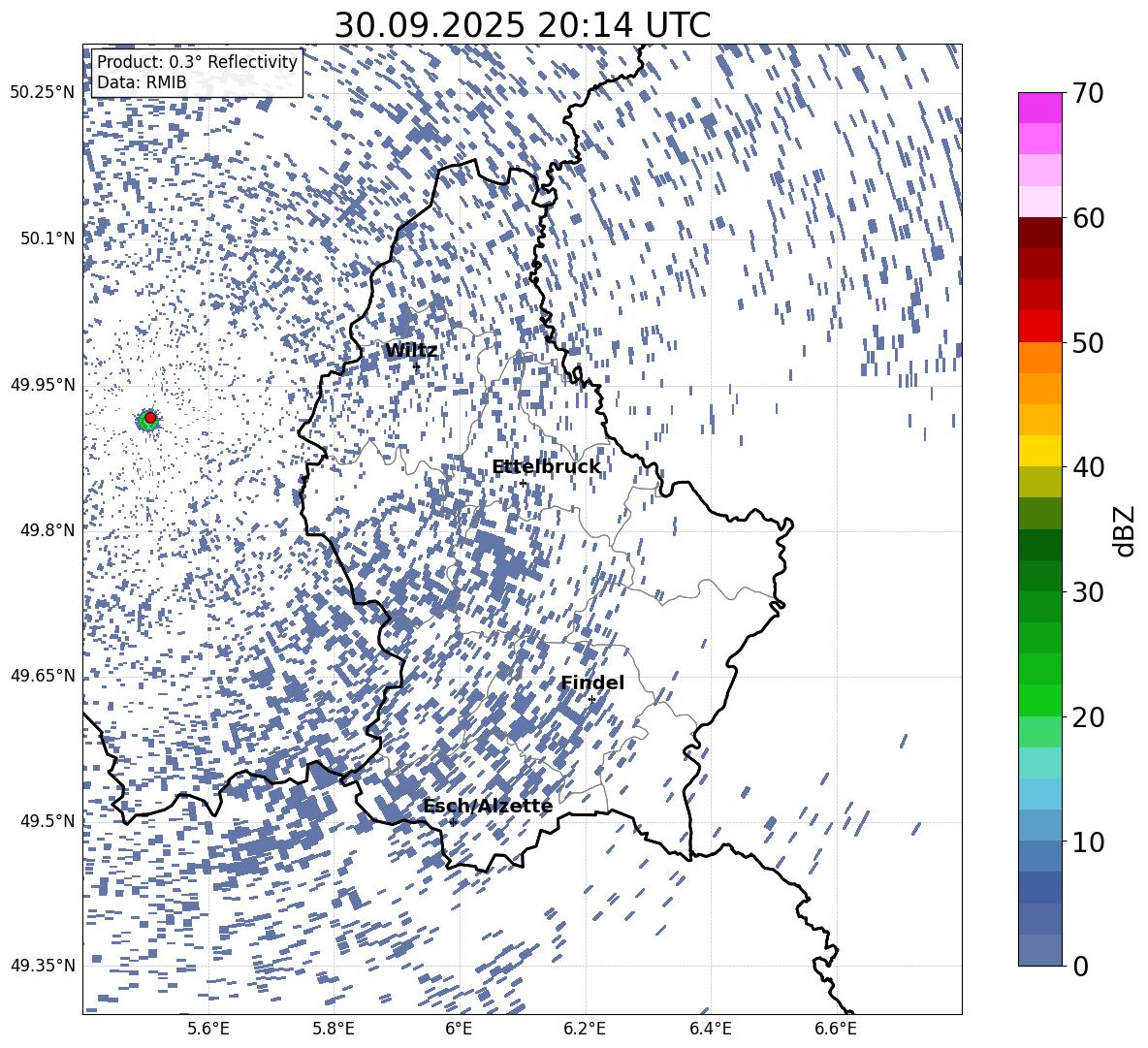Image resolution: width=1148 pixels, height=1048 pixels.
Task: Click the Esch/Alzette city label
Action: coord(488,806)
